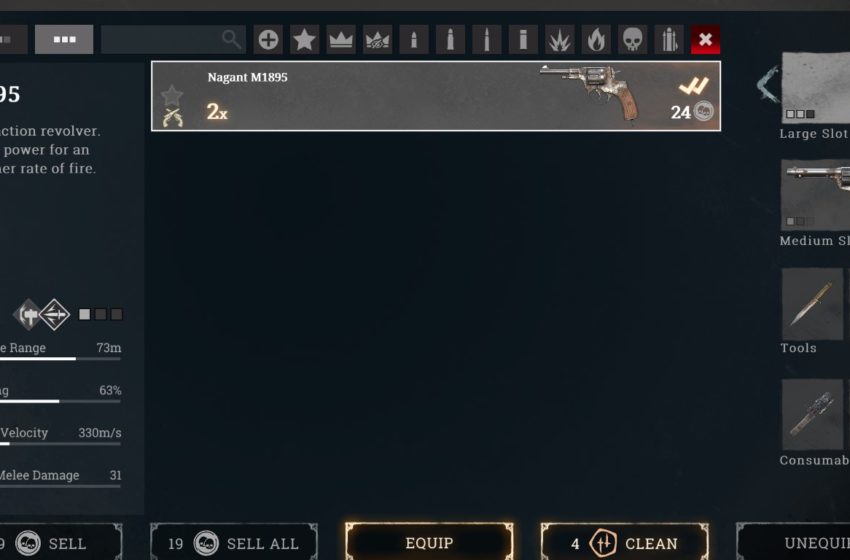The image size is (850, 560).
Task: Filter by mixed special ammo icon
Action: click(669, 40)
